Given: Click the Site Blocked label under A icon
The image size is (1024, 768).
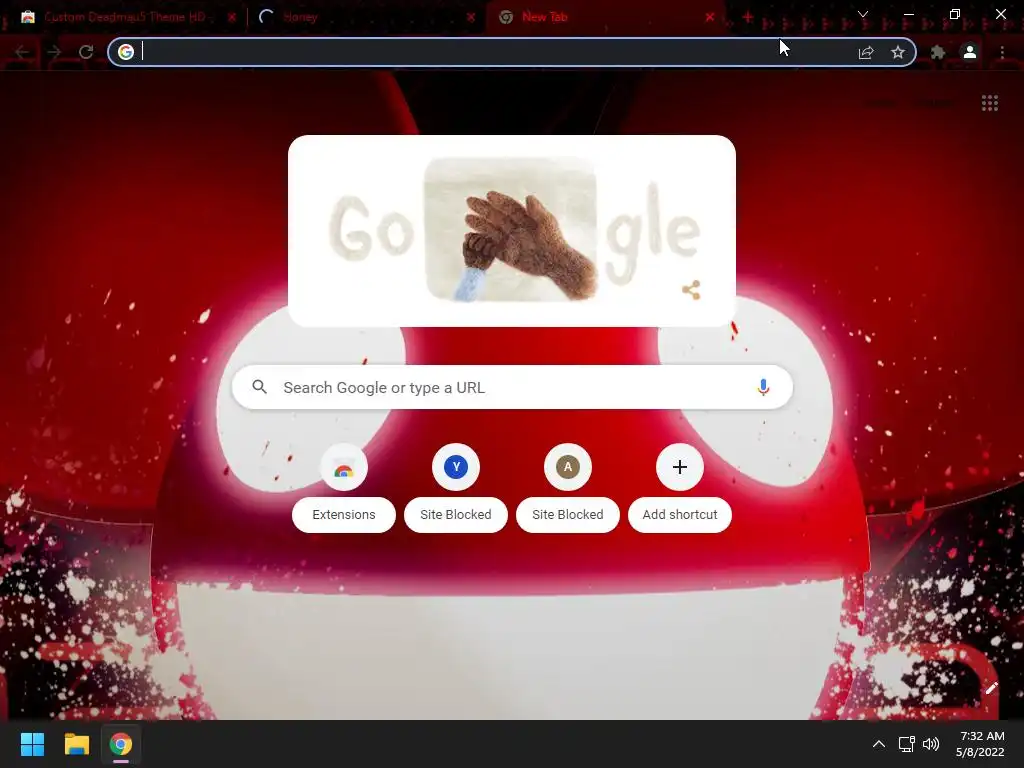Looking at the screenshot, I should (x=568, y=515).
